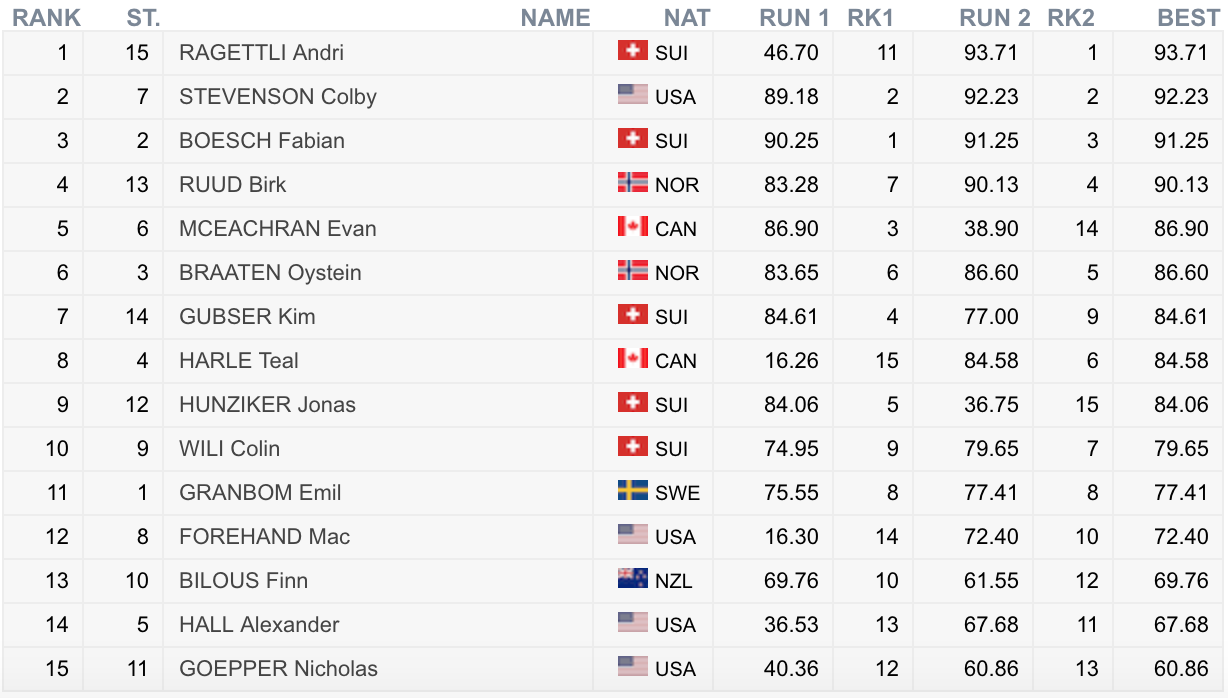Screen dimensions: 1228x698
Task: Sort by the RUN 1 column header
Action: pyautogui.click(x=794, y=17)
